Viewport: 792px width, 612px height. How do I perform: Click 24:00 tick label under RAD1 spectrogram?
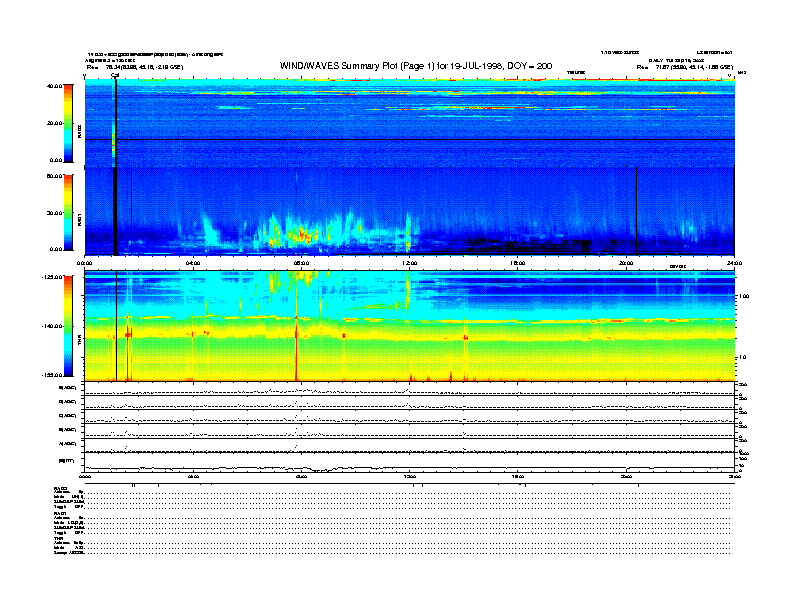pos(734,263)
